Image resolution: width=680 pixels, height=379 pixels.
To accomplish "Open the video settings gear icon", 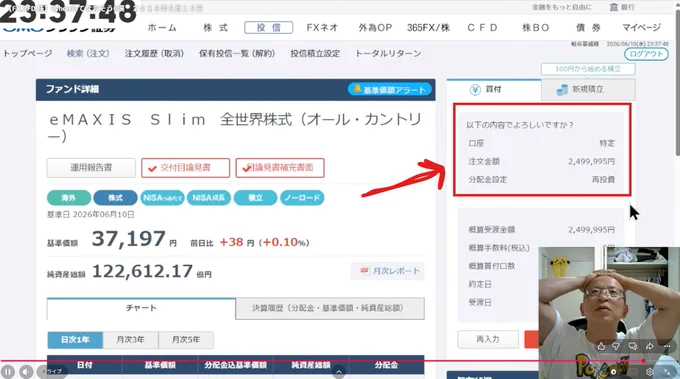I will [650, 372].
